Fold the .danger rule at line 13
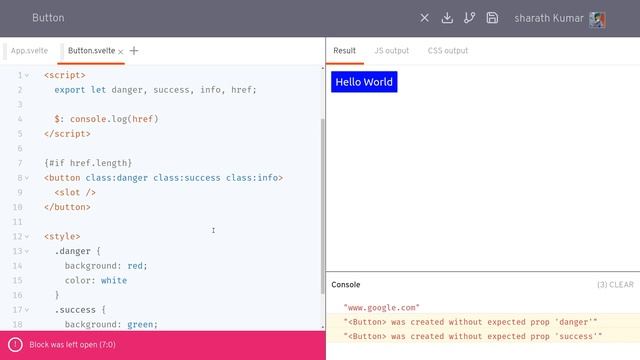The height and width of the screenshot is (360, 640). click(27, 251)
